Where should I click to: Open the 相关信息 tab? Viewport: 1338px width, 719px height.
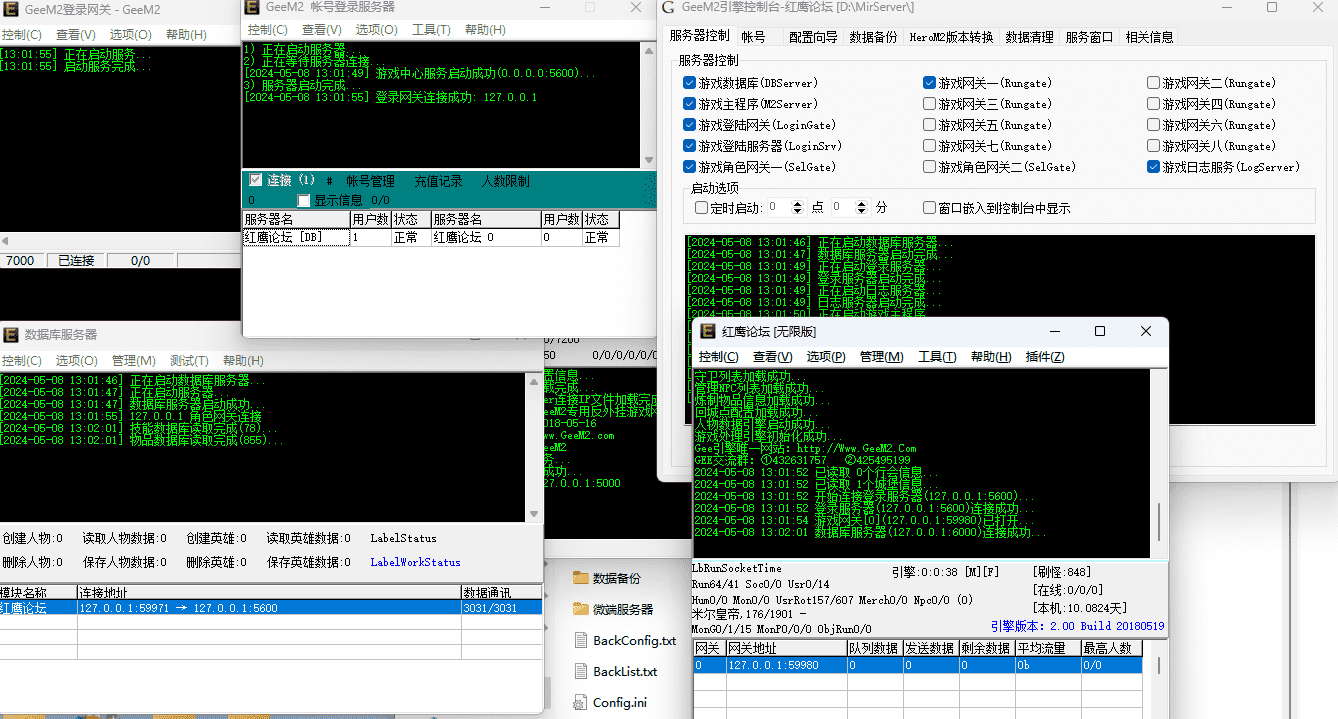click(1149, 37)
